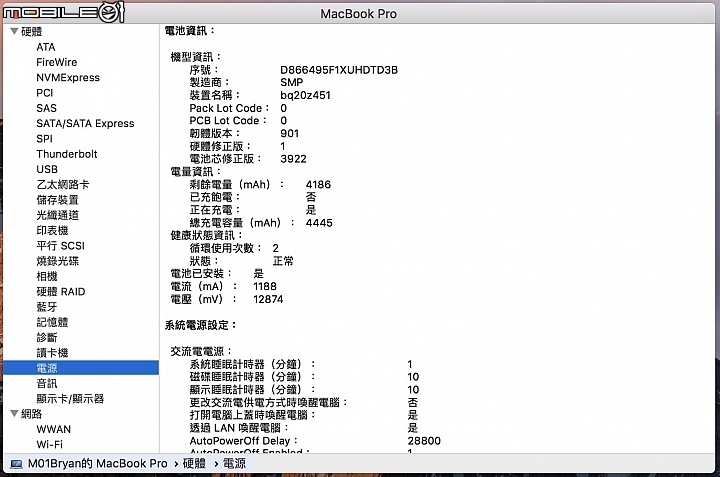This screenshot has height=477, width=720.
Task: Click AutoPowerOff Delay value 28800
Action: click(x=424, y=441)
